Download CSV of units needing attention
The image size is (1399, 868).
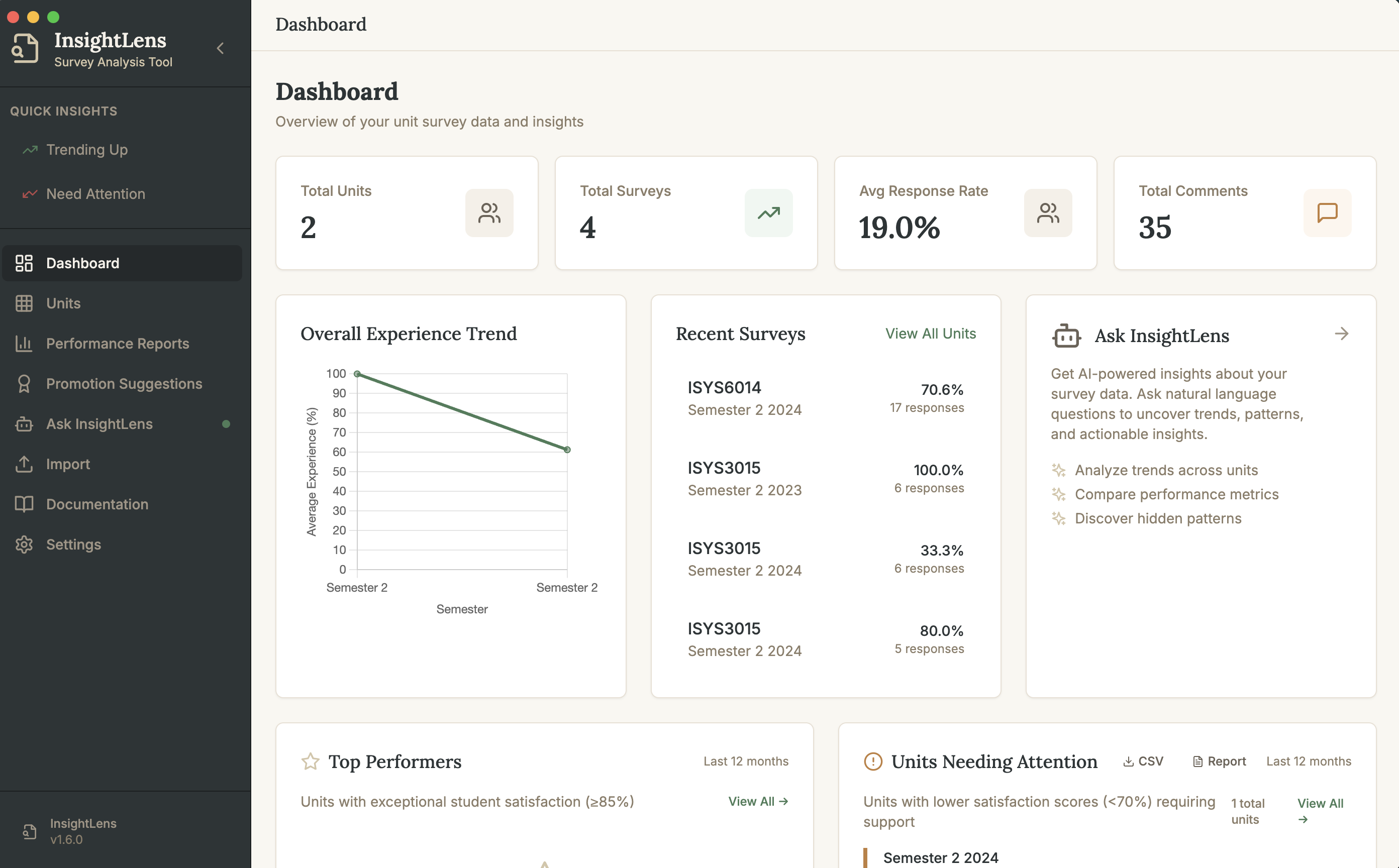(x=1143, y=761)
